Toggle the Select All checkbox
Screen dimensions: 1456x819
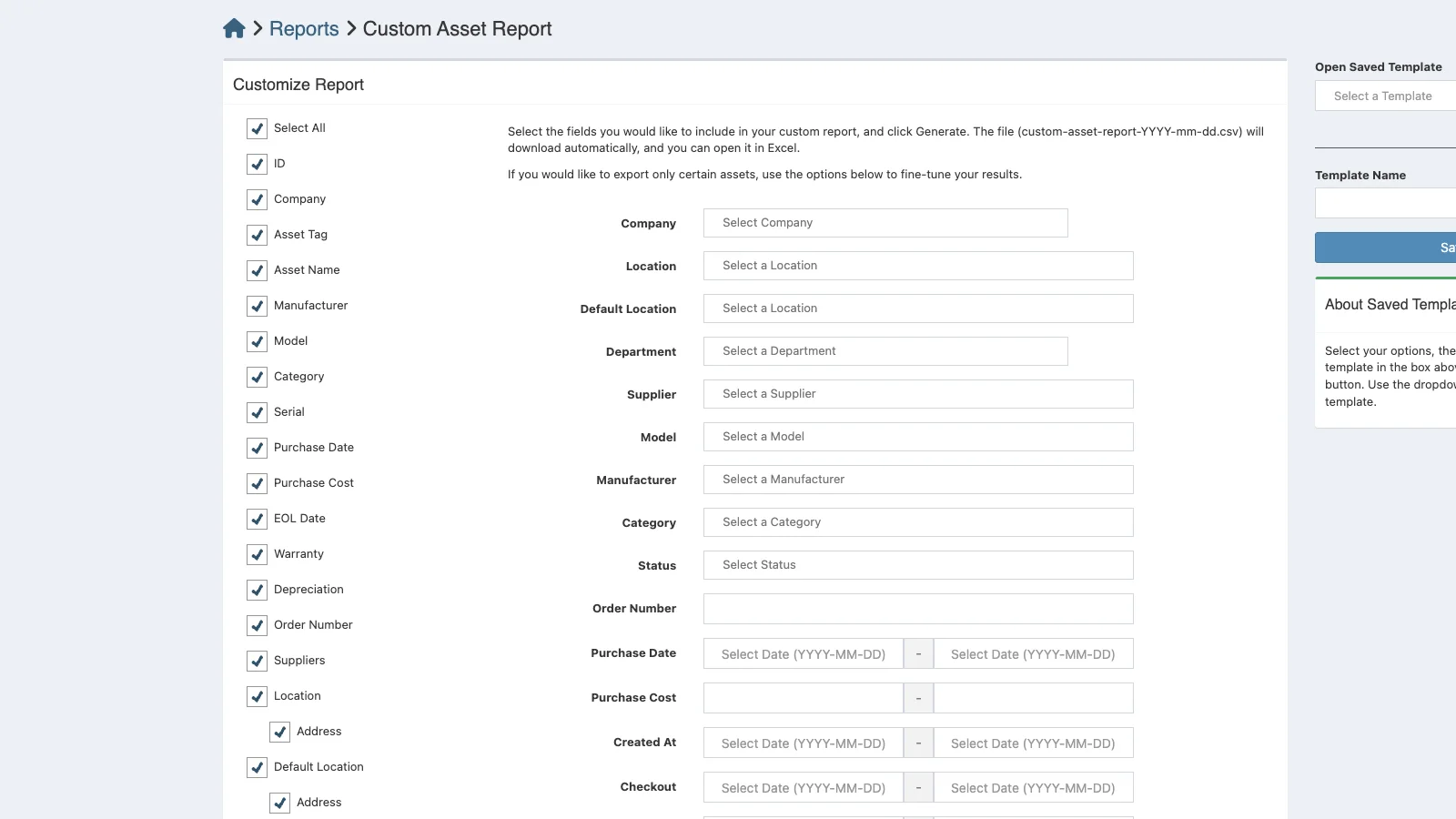[x=257, y=128]
